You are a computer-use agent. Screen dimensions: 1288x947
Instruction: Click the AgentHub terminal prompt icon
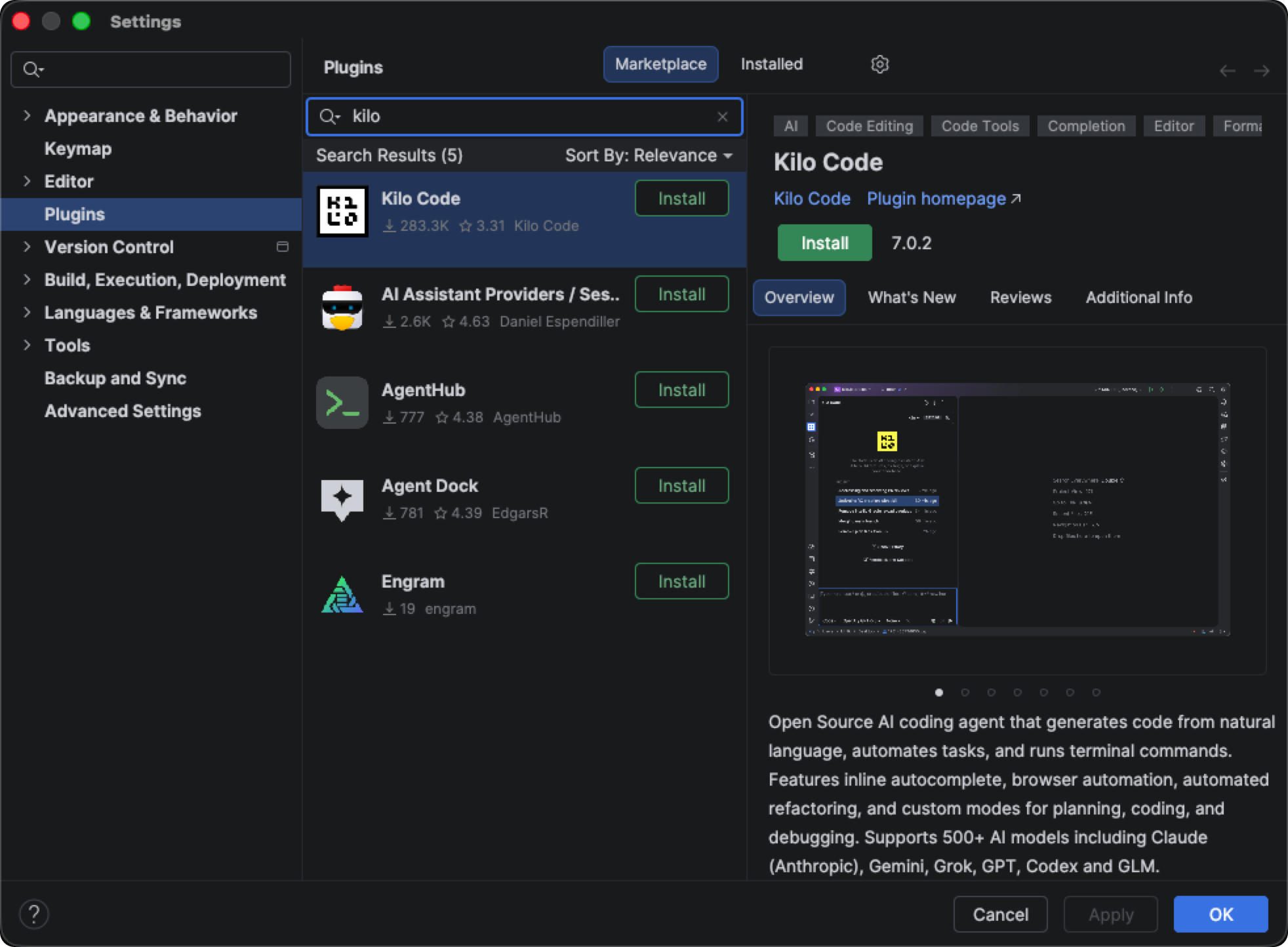342,403
